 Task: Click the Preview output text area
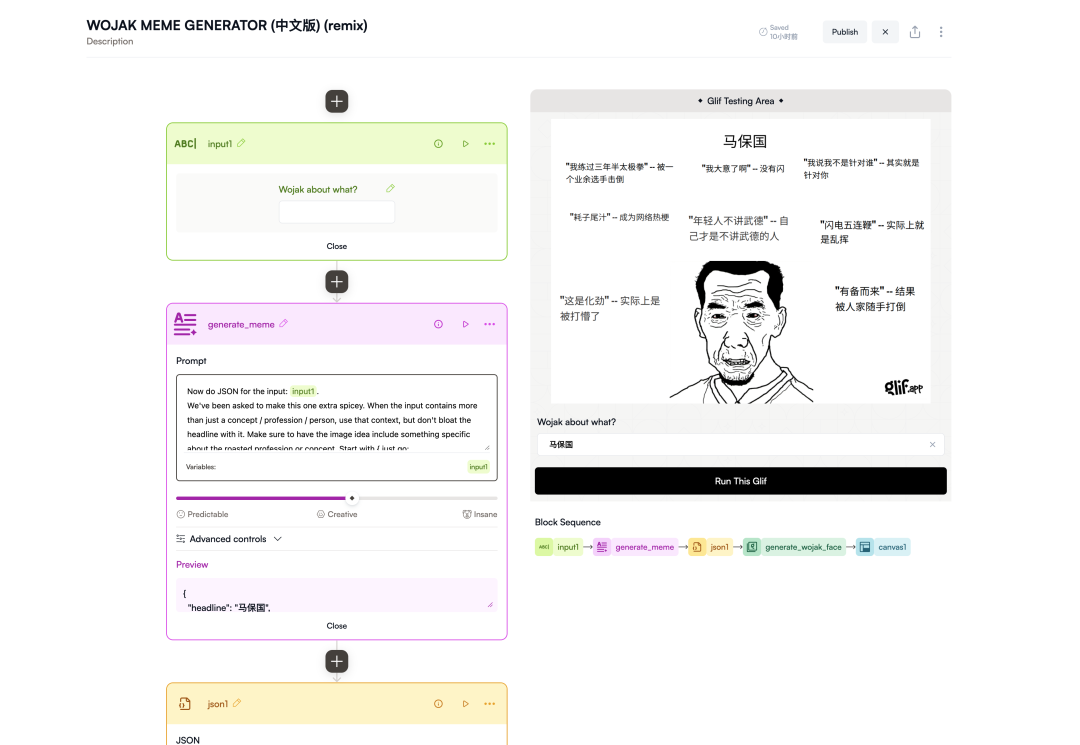coord(336,596)
